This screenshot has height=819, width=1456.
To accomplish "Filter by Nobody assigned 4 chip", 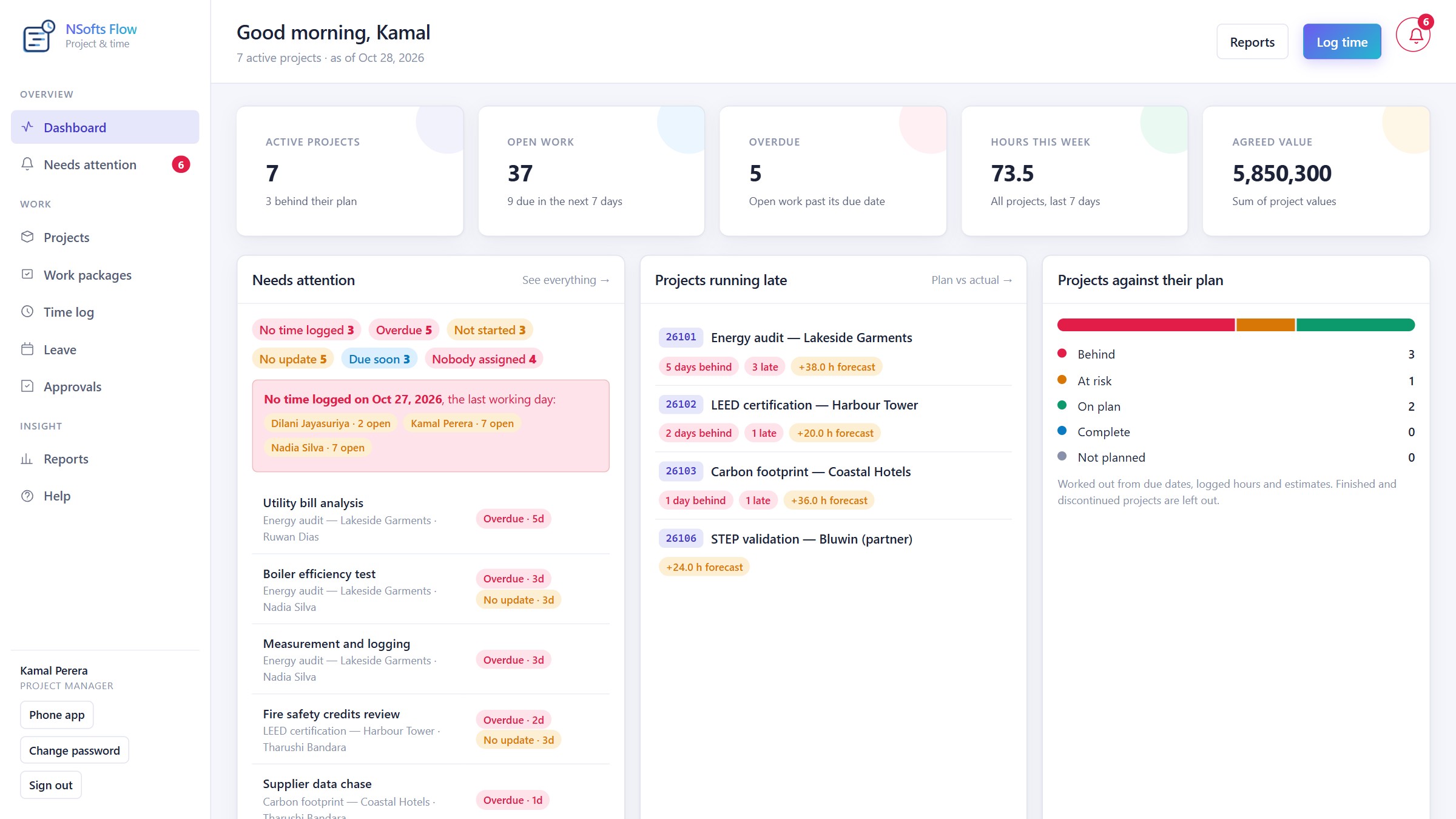I will (x=484, y=359).
